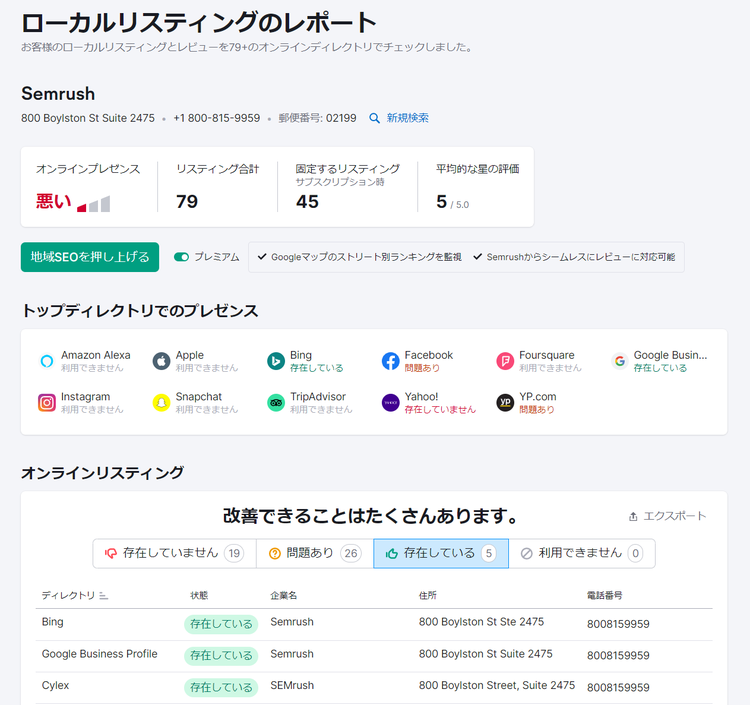The width and height of the screenshot is (750, 705).
Task: Click the Cylex directory row name
Action: coord(55,685)
